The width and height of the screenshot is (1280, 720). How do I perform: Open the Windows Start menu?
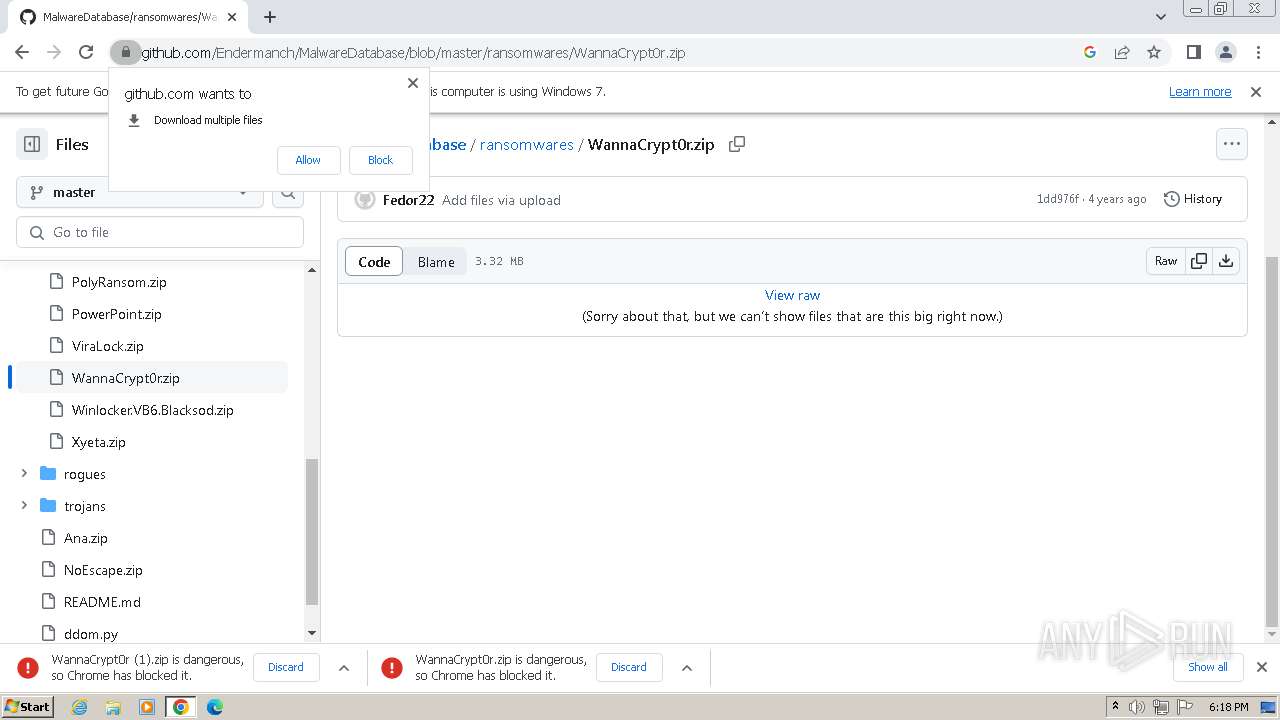click(x=28, y=706)
